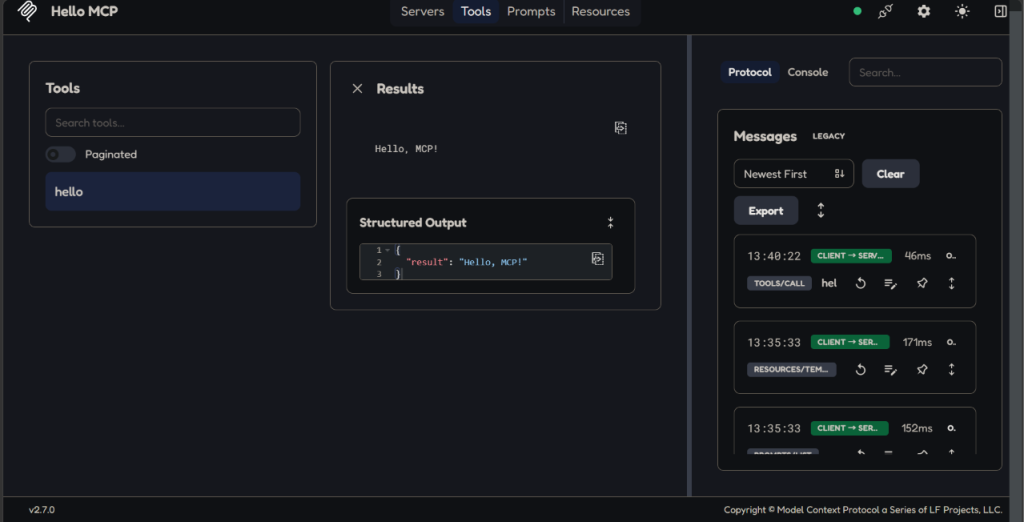Click the Search tools field

click(x=172, y=122)
